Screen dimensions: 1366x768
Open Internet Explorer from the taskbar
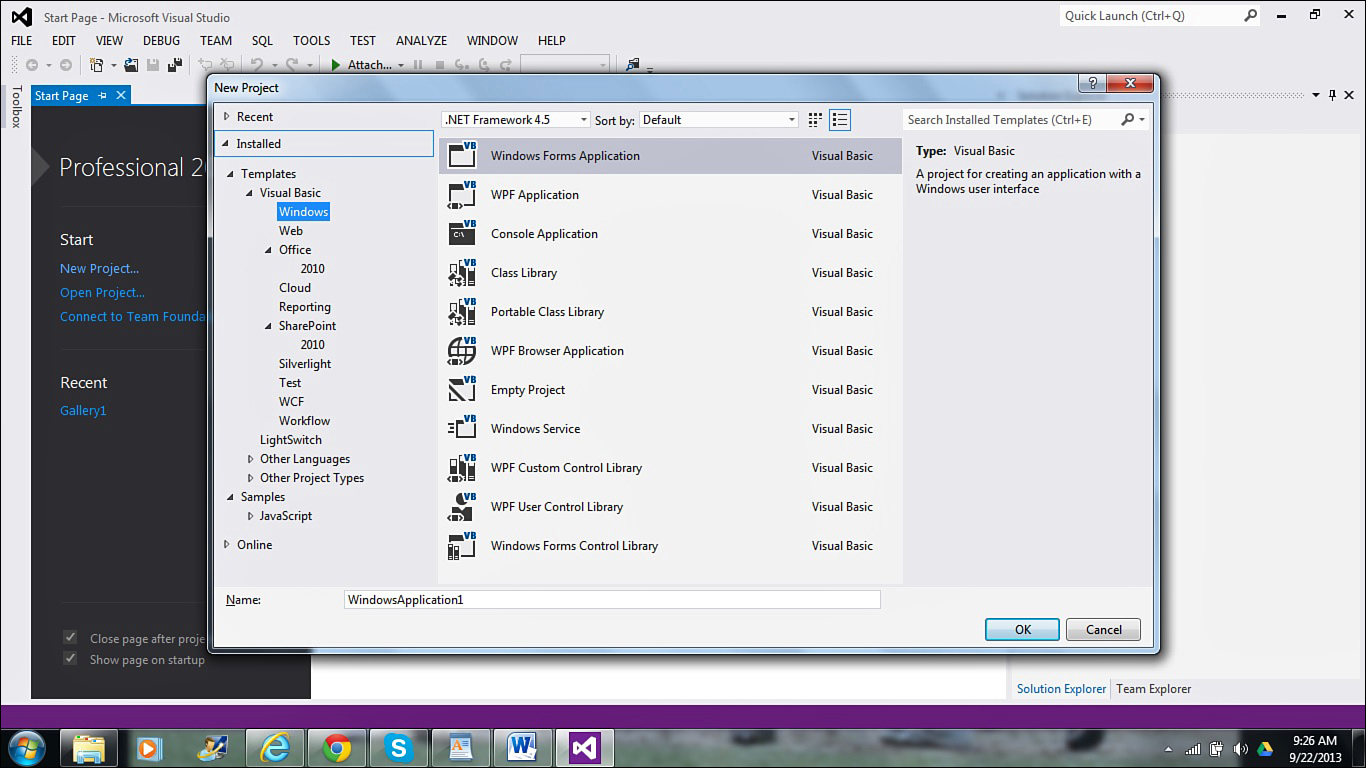[x=275, y=748]
